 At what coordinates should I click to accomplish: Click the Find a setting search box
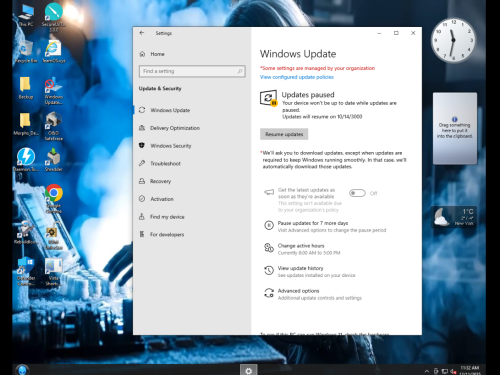coord(192,71)
